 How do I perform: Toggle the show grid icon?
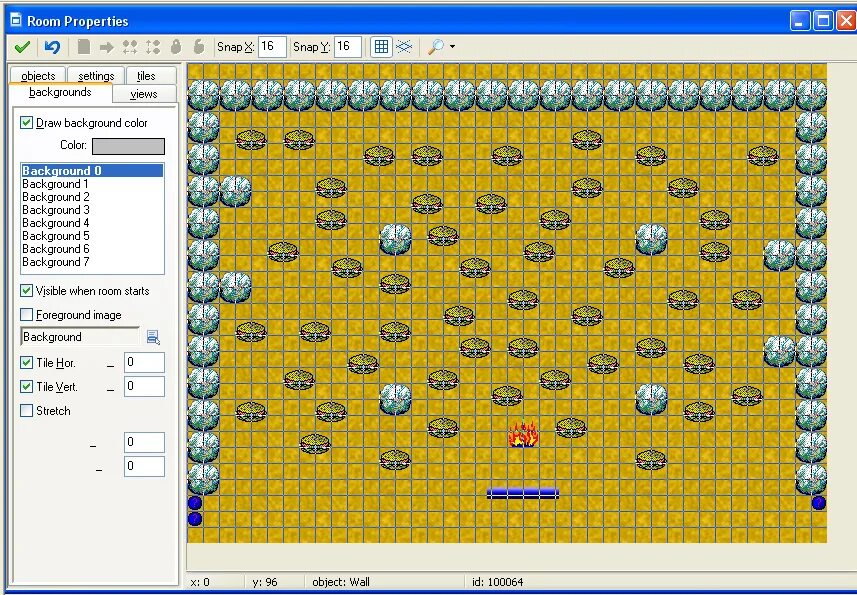[x=381, y=47]
